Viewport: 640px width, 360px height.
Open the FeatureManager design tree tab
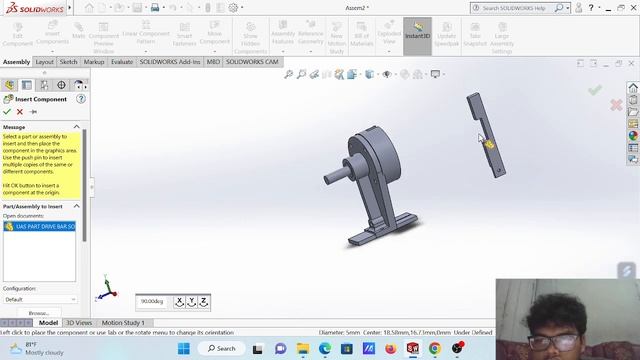tap(9, 85)
